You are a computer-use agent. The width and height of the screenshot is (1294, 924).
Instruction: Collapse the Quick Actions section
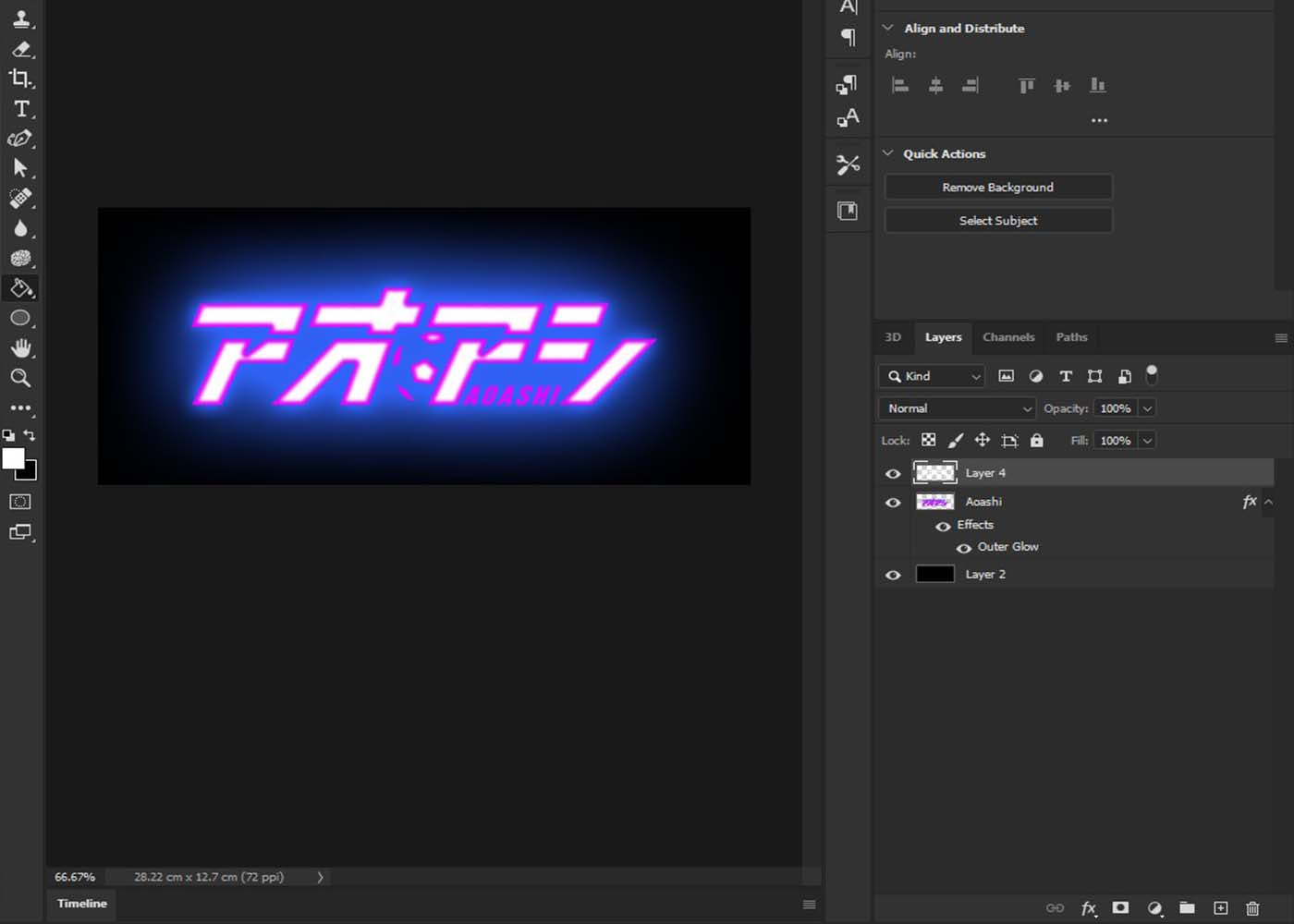pyautogui.click(x=888, y=153)
